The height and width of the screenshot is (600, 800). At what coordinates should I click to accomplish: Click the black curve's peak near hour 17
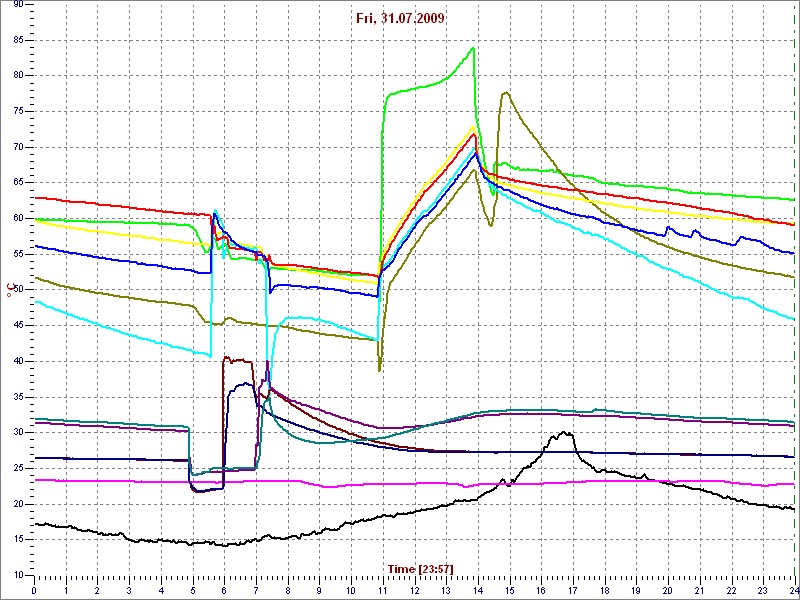[566, 433]
